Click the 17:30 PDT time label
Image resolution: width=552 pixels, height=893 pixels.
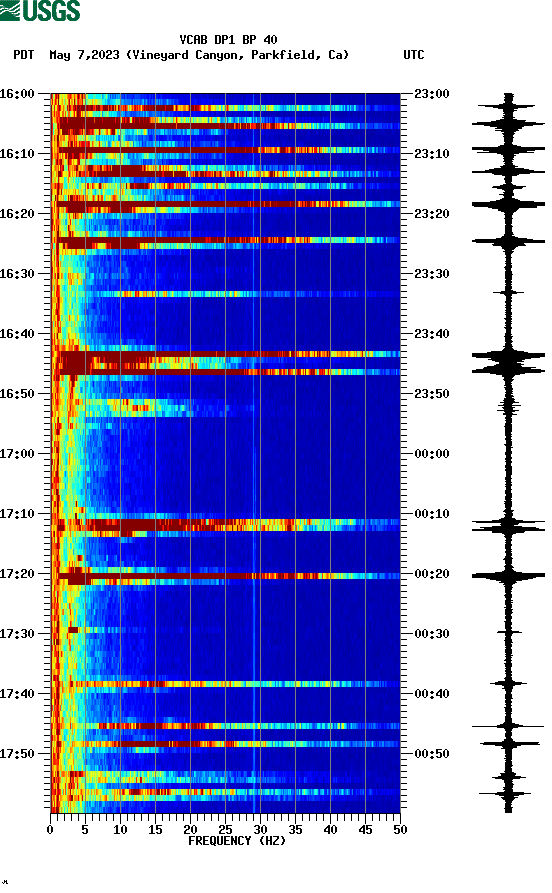[x=17, y=633]
